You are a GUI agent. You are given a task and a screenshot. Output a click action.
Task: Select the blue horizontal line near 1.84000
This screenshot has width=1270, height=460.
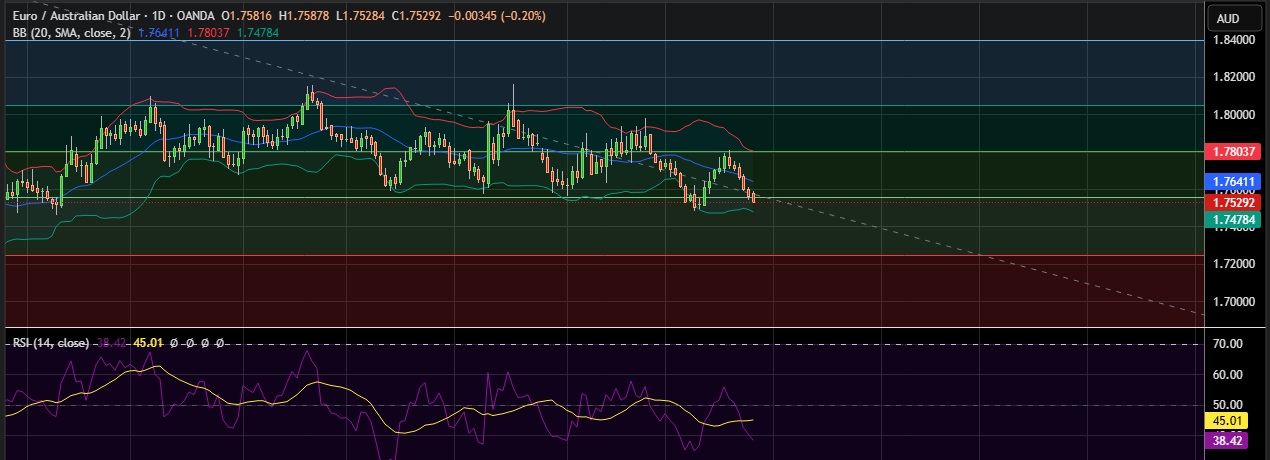click(600, 41)
